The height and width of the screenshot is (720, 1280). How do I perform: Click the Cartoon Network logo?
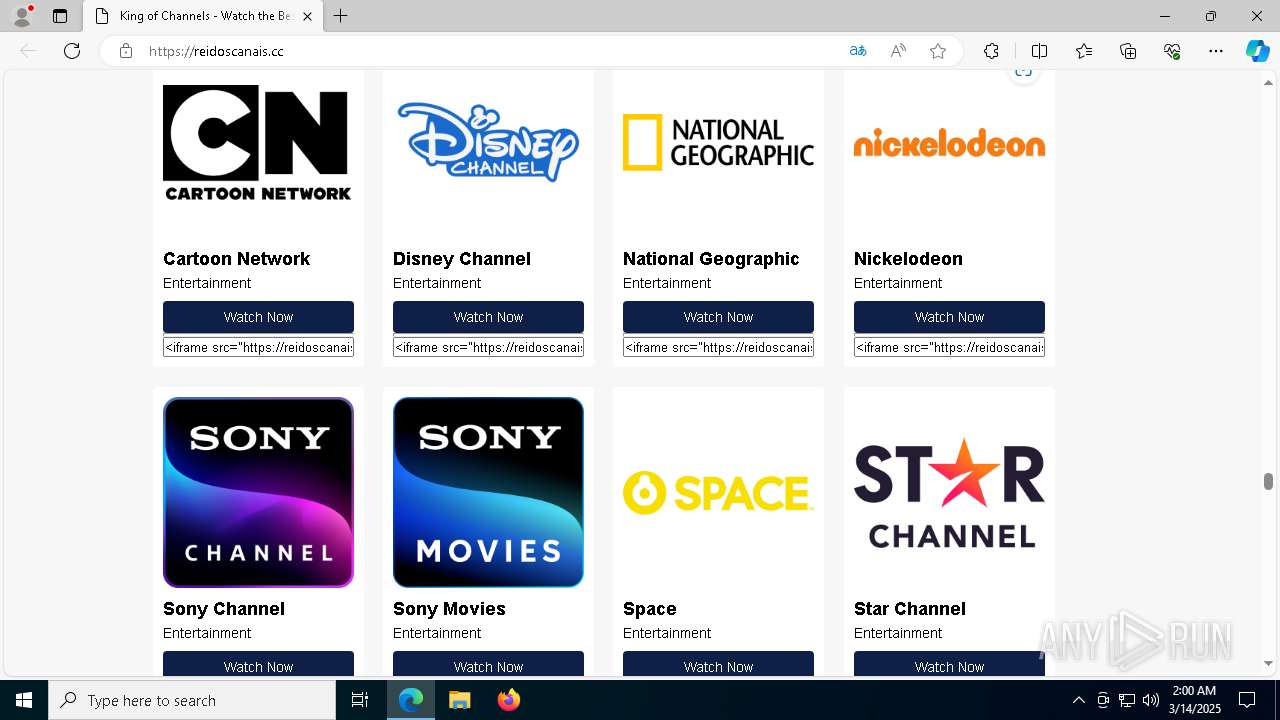point(258,143)
